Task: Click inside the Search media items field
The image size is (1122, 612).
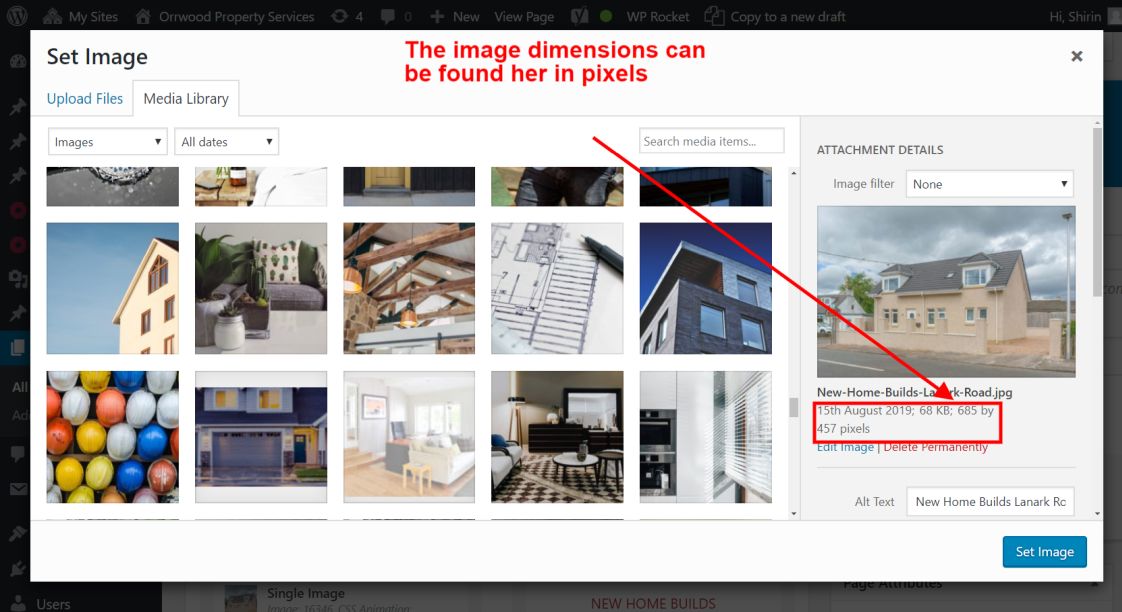Action: (x=711, y=140)
